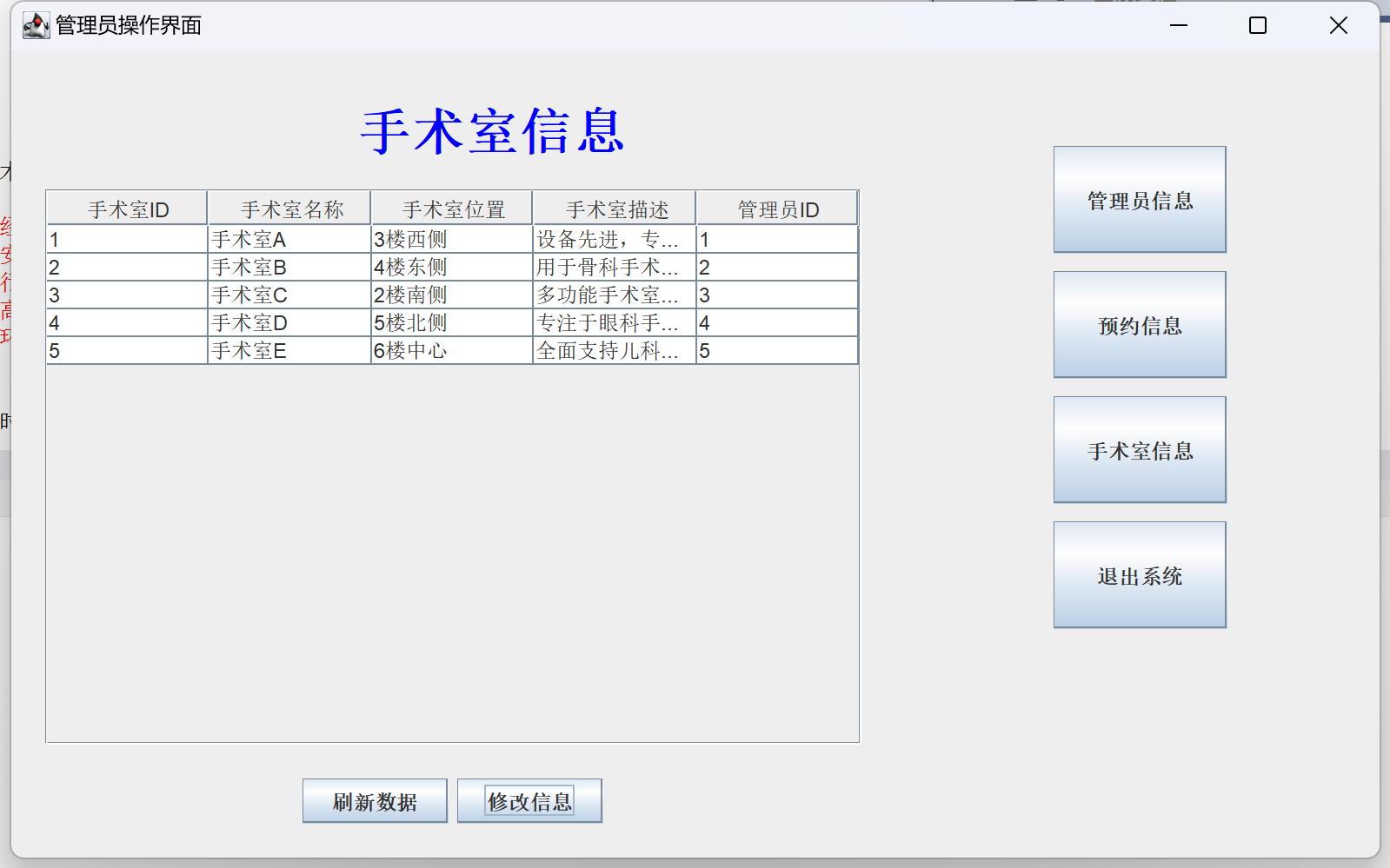Select the 2楼南侧 location cell

[x=451, y=295]
